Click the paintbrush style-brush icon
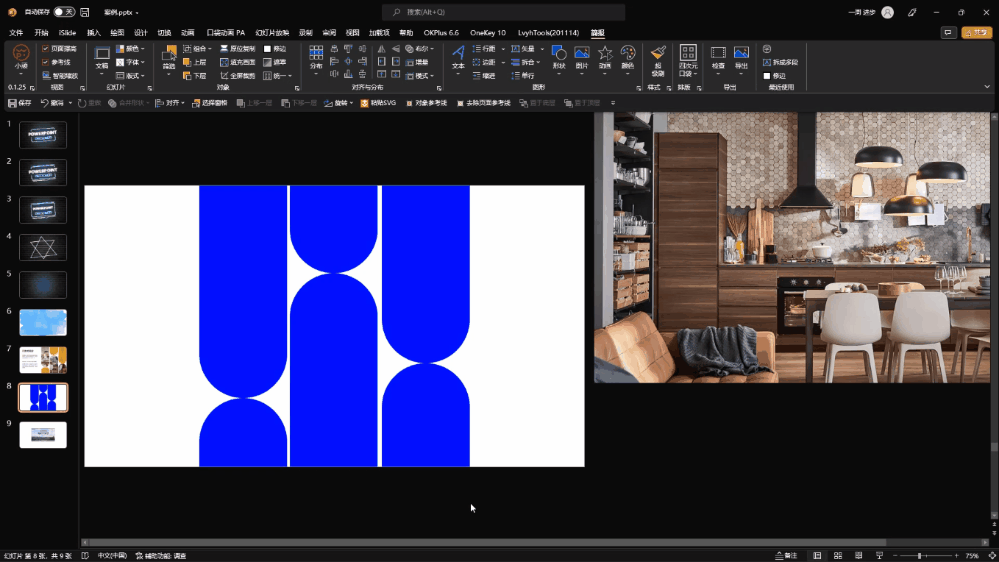This screenshot has height=562, width=999. click(658, 53)
